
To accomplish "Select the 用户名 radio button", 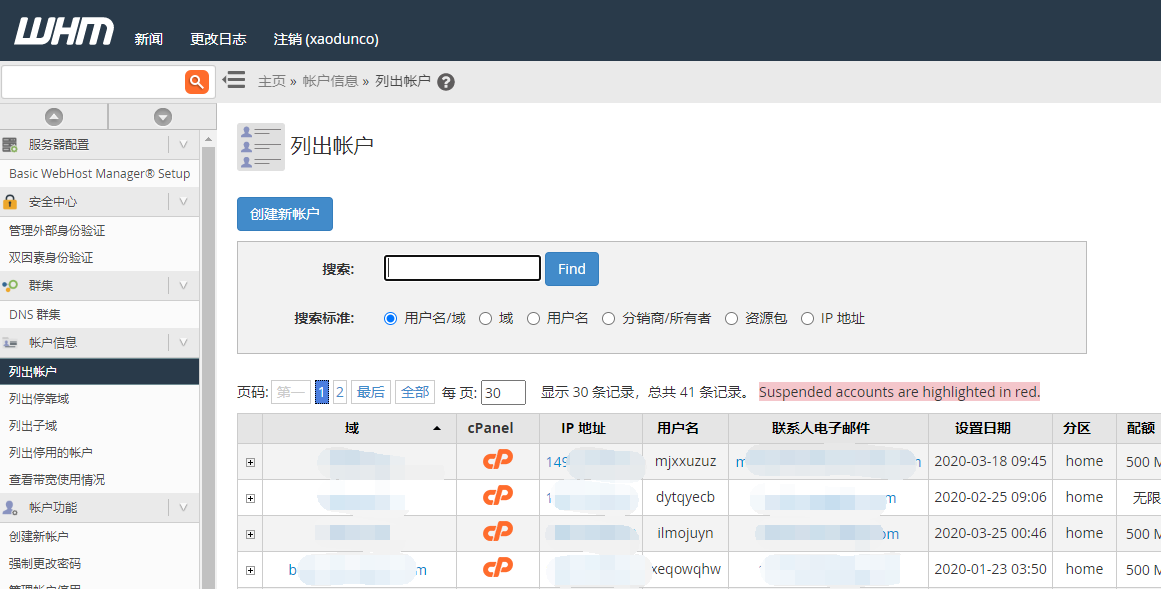I will coord(534,319).
